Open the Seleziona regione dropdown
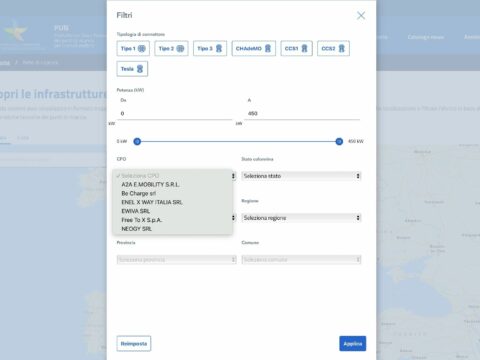The width and height of the screenshot is (480, 360). pyautogui.click(x=301, y=218)
